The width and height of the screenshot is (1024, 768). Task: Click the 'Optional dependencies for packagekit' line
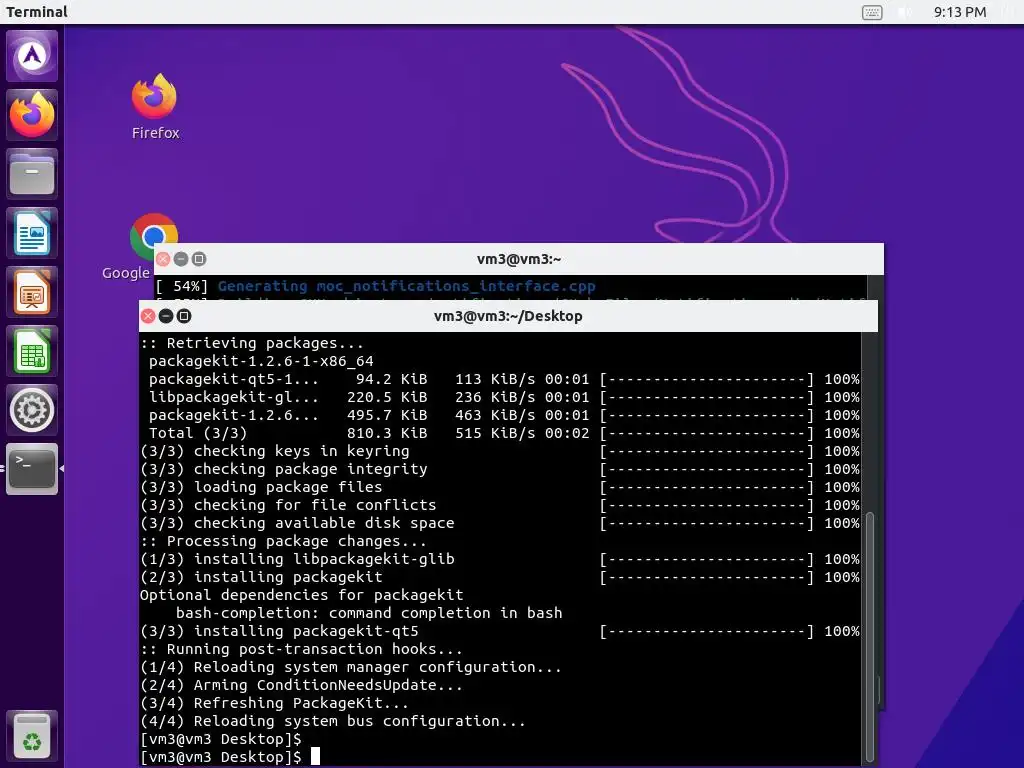pos(302,595)
